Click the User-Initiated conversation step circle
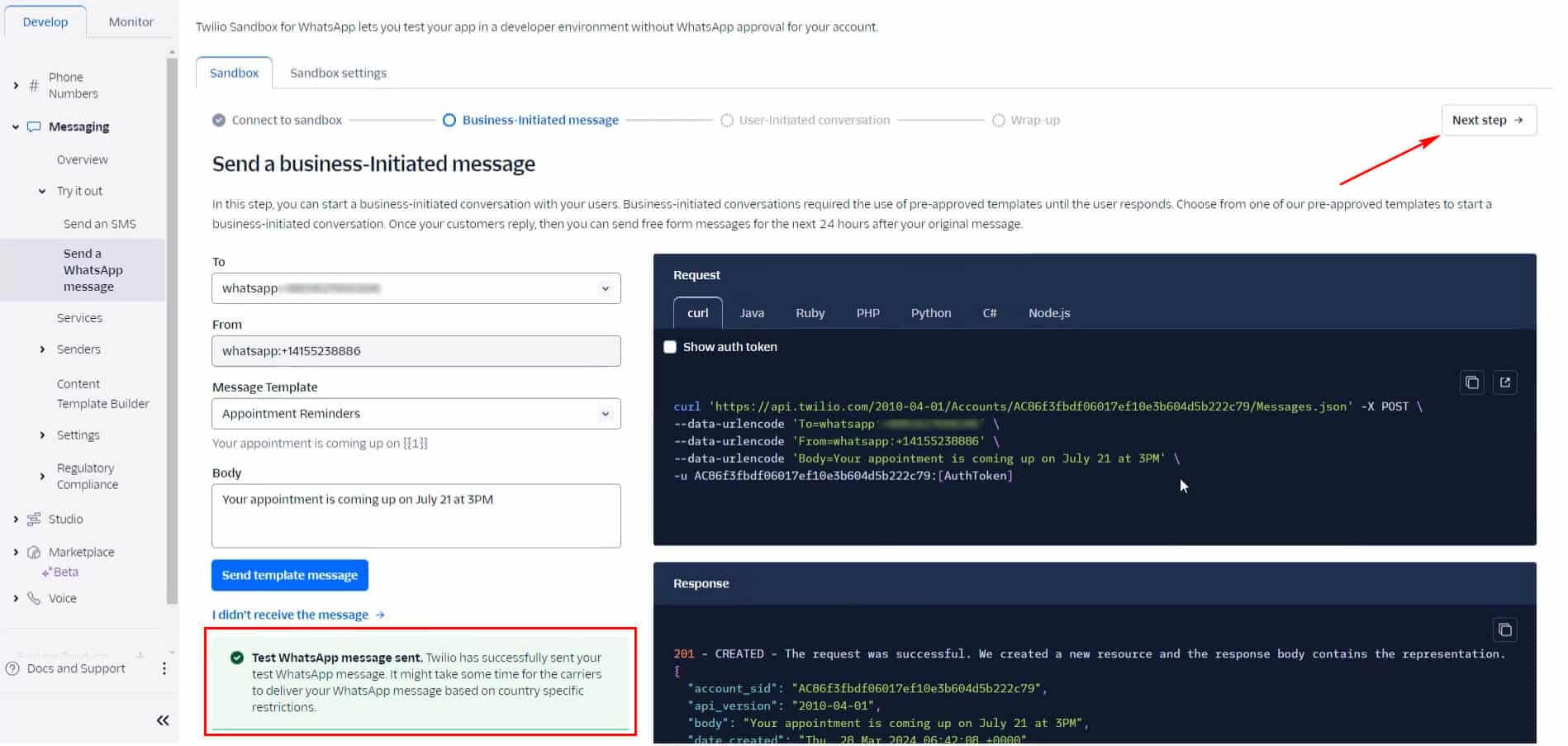This screenshot has width=1568, height=746. coord(726,120)
